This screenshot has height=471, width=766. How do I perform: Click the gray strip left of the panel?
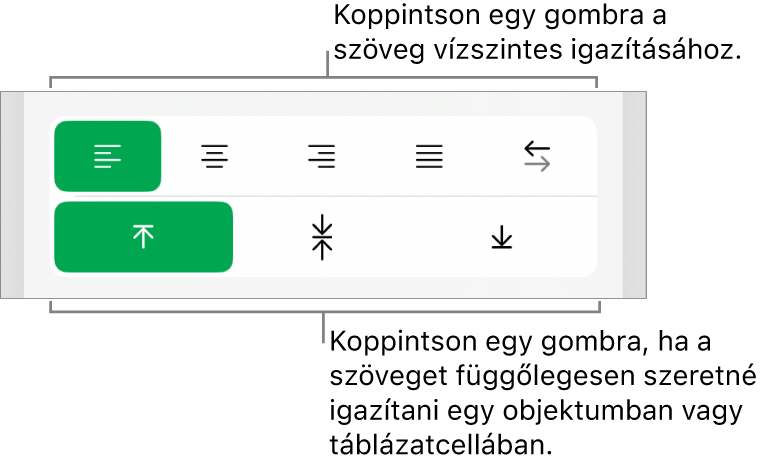12,195
